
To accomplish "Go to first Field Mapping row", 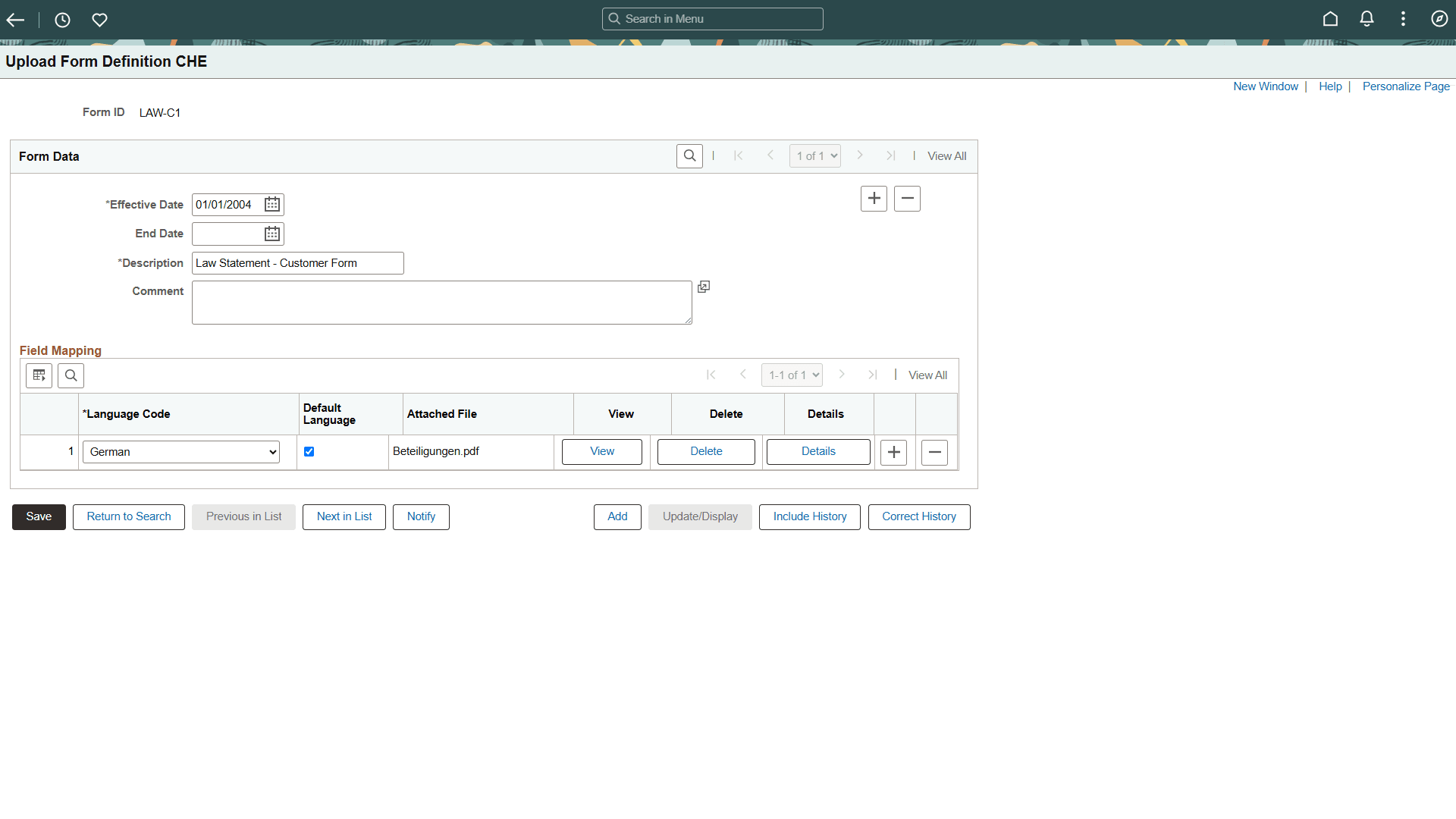I will click(711, 375).
